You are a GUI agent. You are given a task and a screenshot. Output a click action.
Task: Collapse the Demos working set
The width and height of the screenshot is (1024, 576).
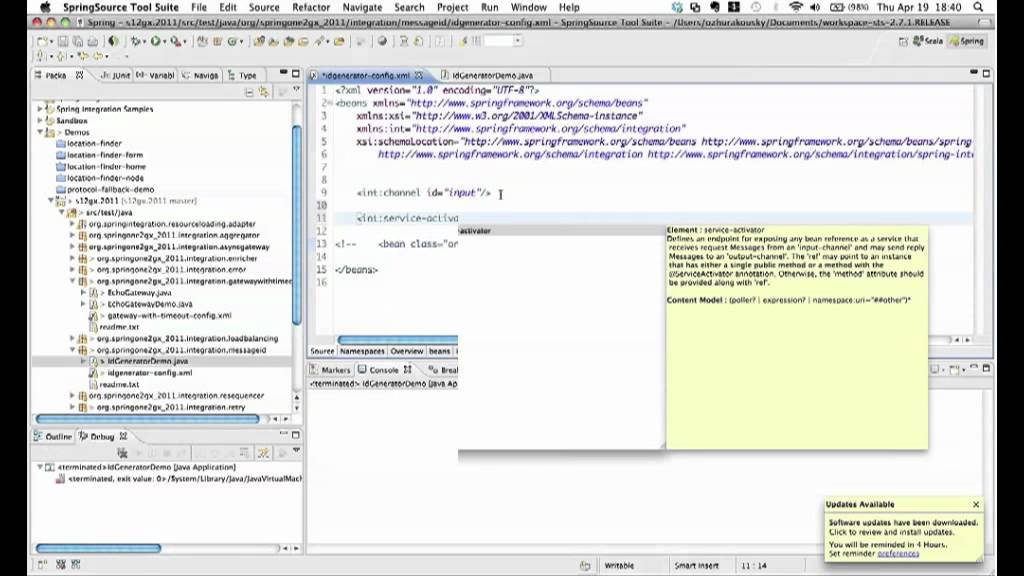tap(40, 132)
